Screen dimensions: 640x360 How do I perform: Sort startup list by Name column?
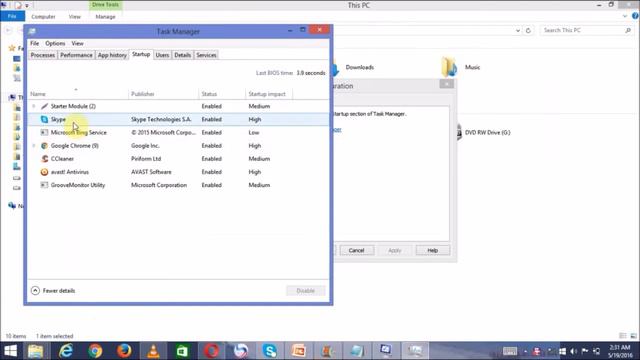click(78, 94)
